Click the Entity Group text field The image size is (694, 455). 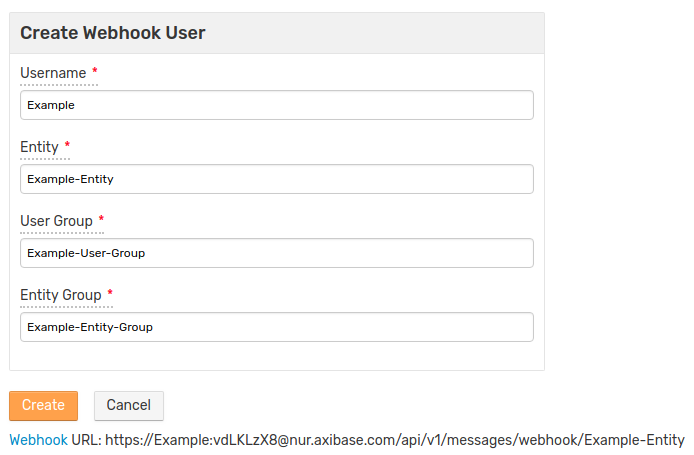point(277,327)
